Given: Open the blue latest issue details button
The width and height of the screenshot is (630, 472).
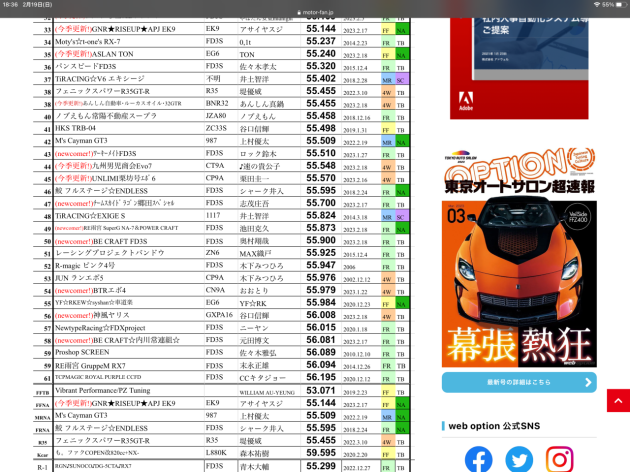Looking at the screenshot, I should coord(519,382).
